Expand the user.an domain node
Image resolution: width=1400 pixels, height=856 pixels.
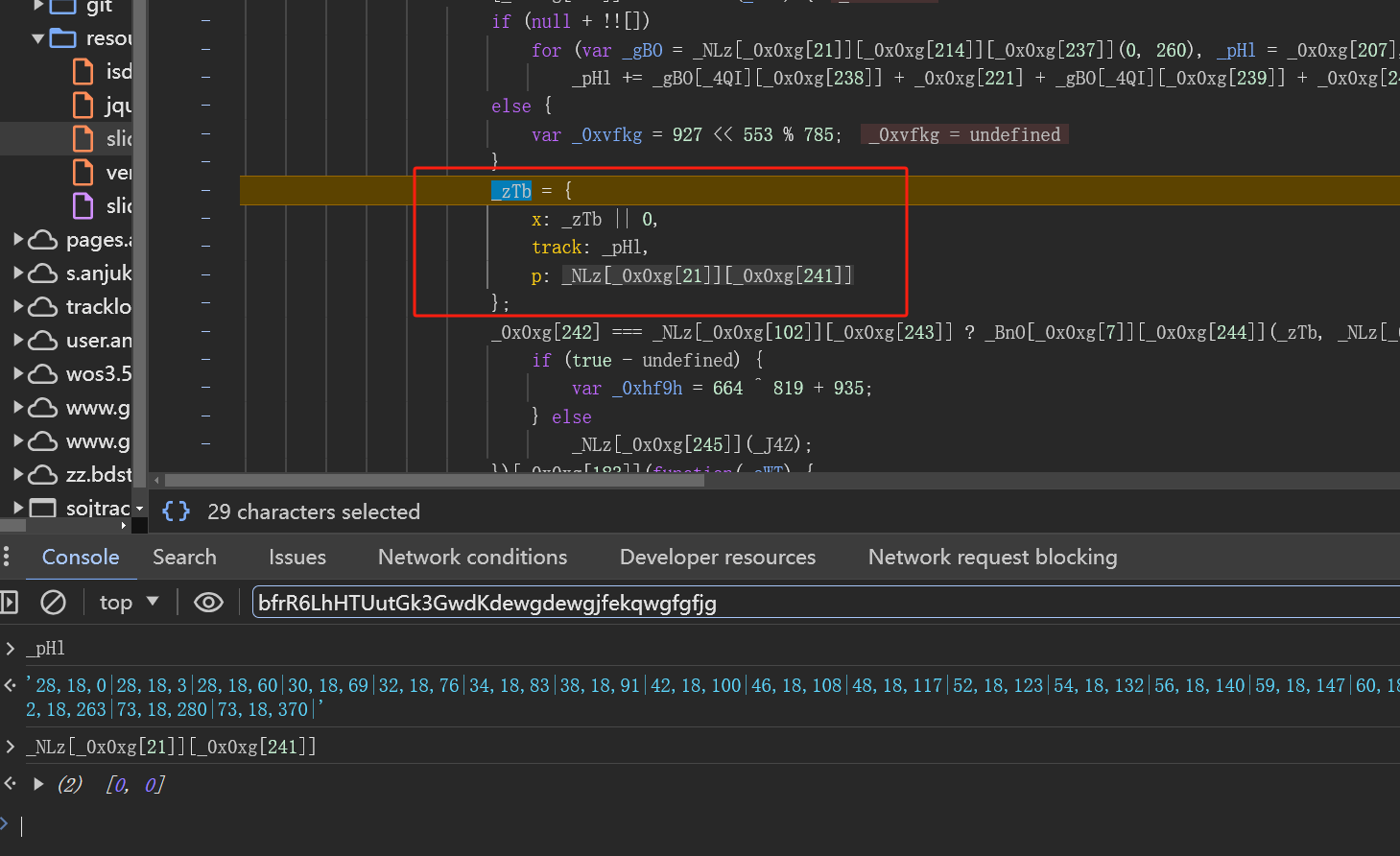coord(17,340)
